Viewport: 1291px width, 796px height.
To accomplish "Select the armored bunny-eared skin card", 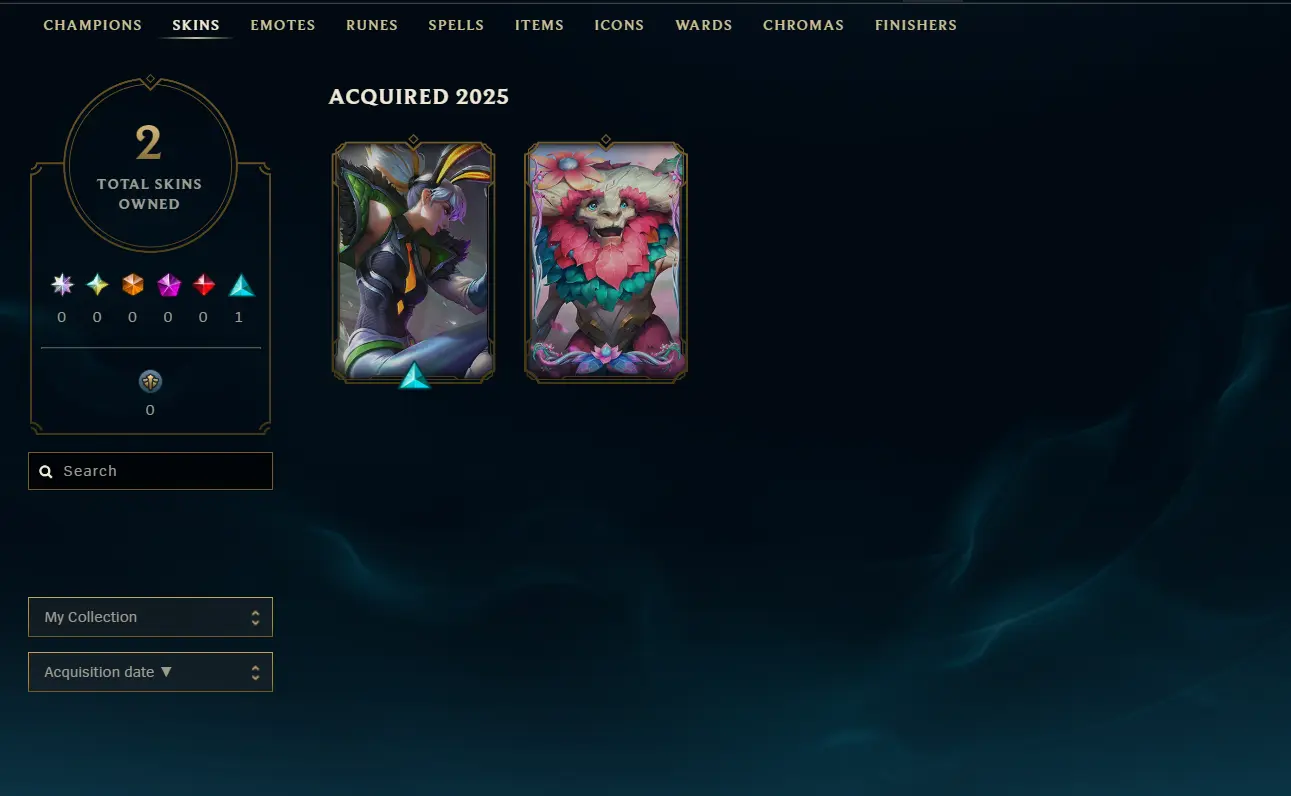I will [413, 260].
